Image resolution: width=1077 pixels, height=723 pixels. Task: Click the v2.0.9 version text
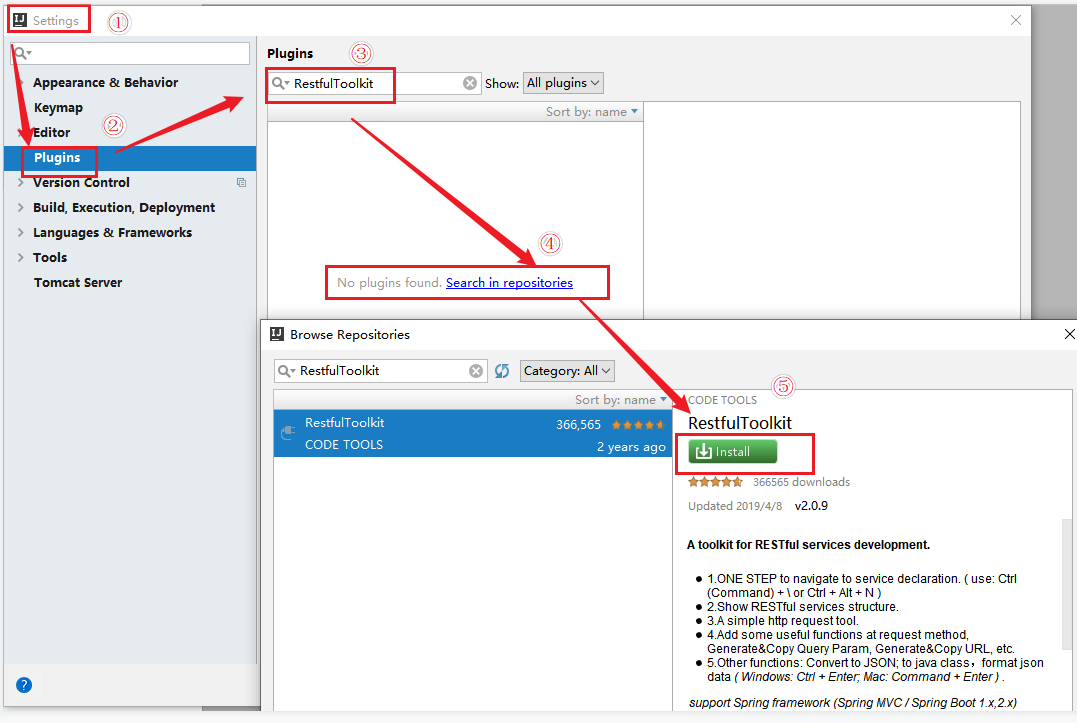(811, 506)
